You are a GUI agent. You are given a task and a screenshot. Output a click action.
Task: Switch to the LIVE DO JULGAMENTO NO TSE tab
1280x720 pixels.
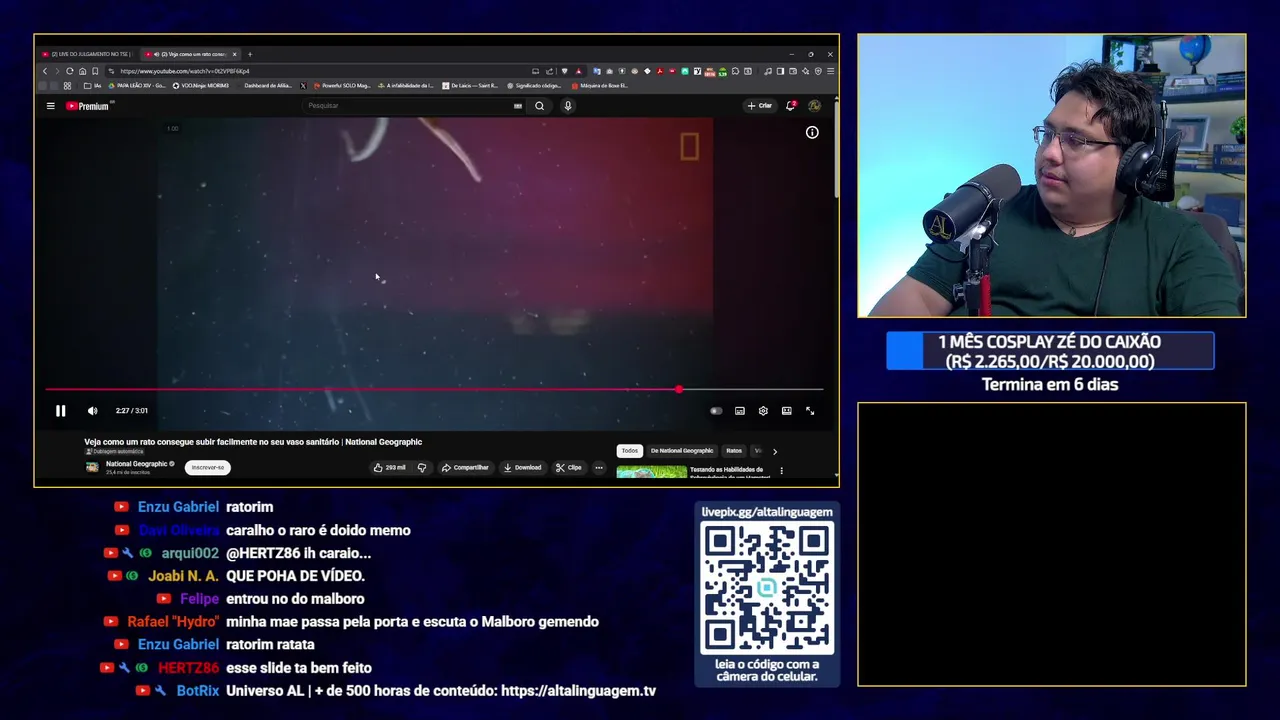pos(86,54)
